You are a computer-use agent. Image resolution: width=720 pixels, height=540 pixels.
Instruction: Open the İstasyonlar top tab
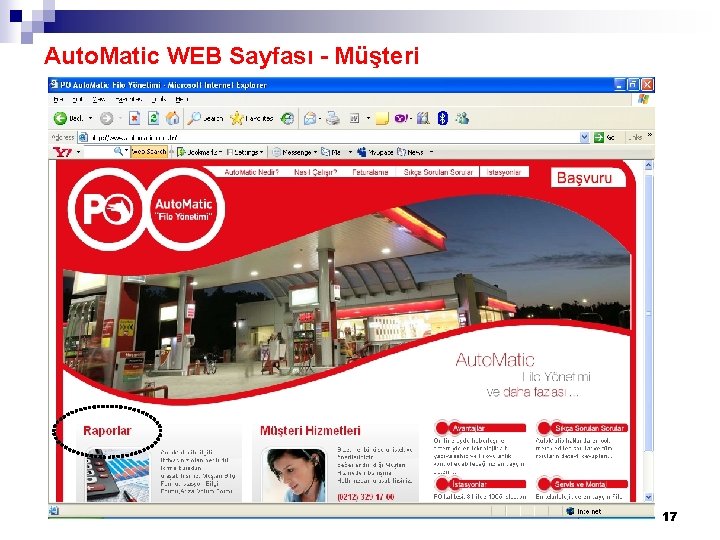(504, 172)
